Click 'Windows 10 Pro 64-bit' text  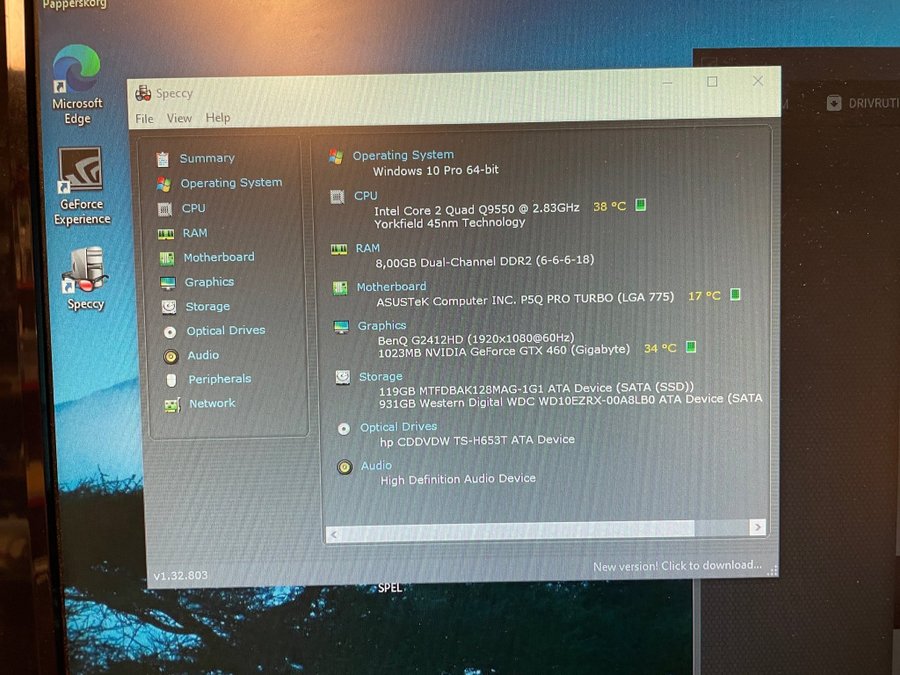436,170
